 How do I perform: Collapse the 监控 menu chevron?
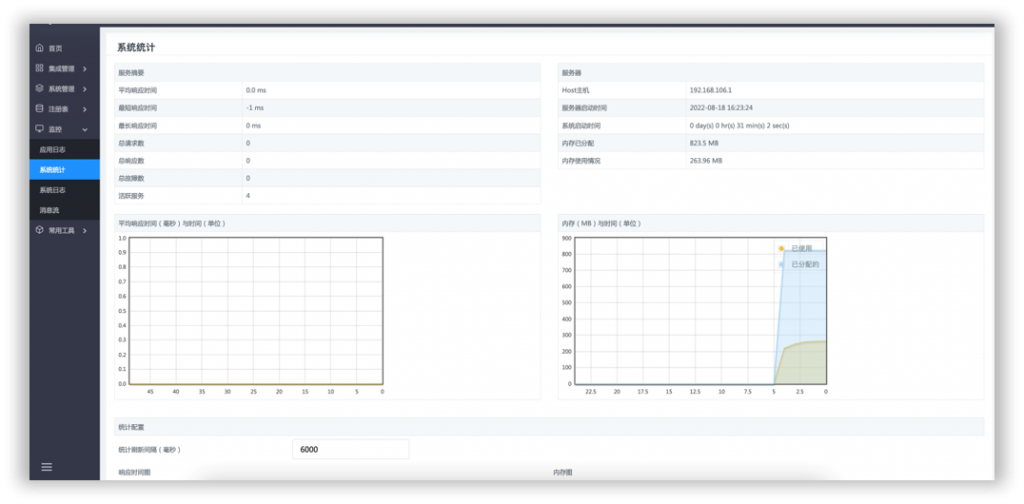[85, 130]
